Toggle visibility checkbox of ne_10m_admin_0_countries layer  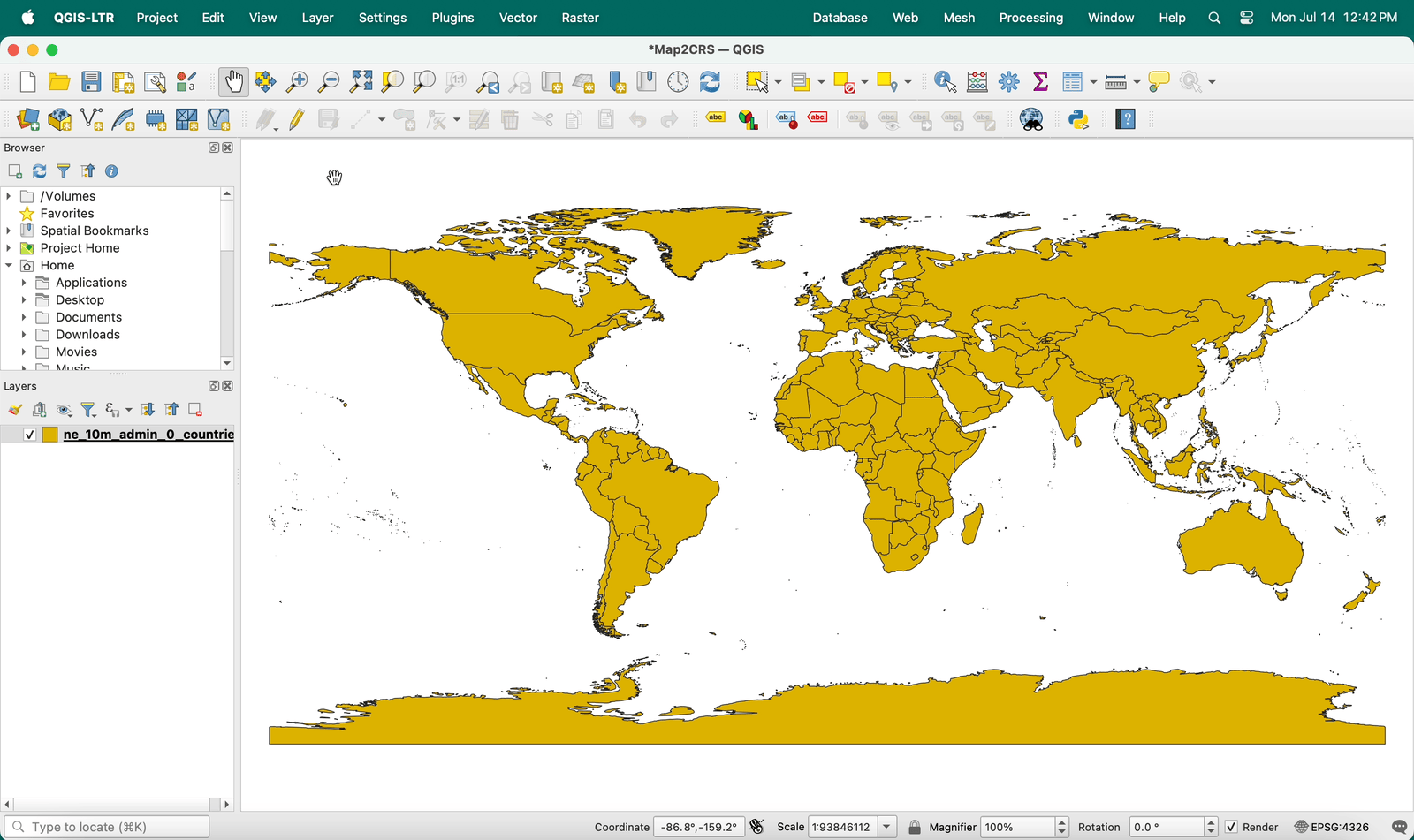[29, 435]
